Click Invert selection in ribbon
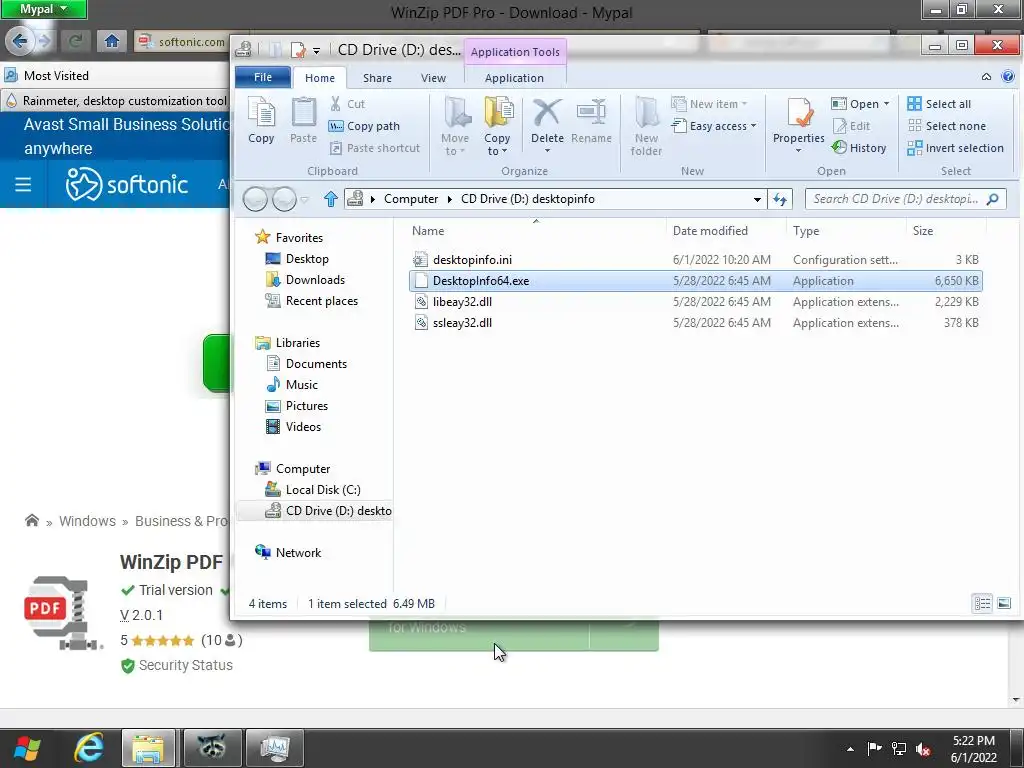 click(955, 148)
